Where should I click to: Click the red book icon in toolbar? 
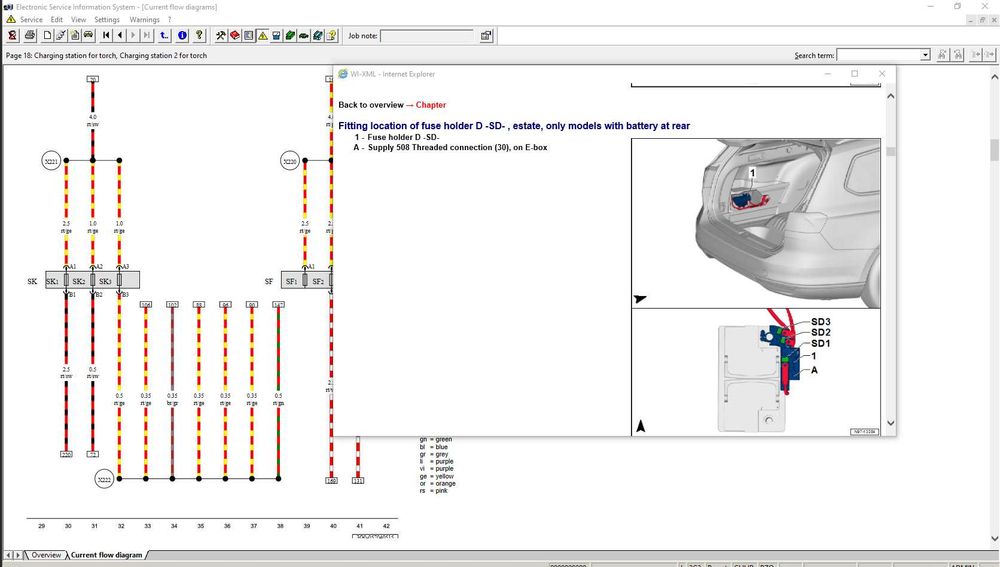235,36
